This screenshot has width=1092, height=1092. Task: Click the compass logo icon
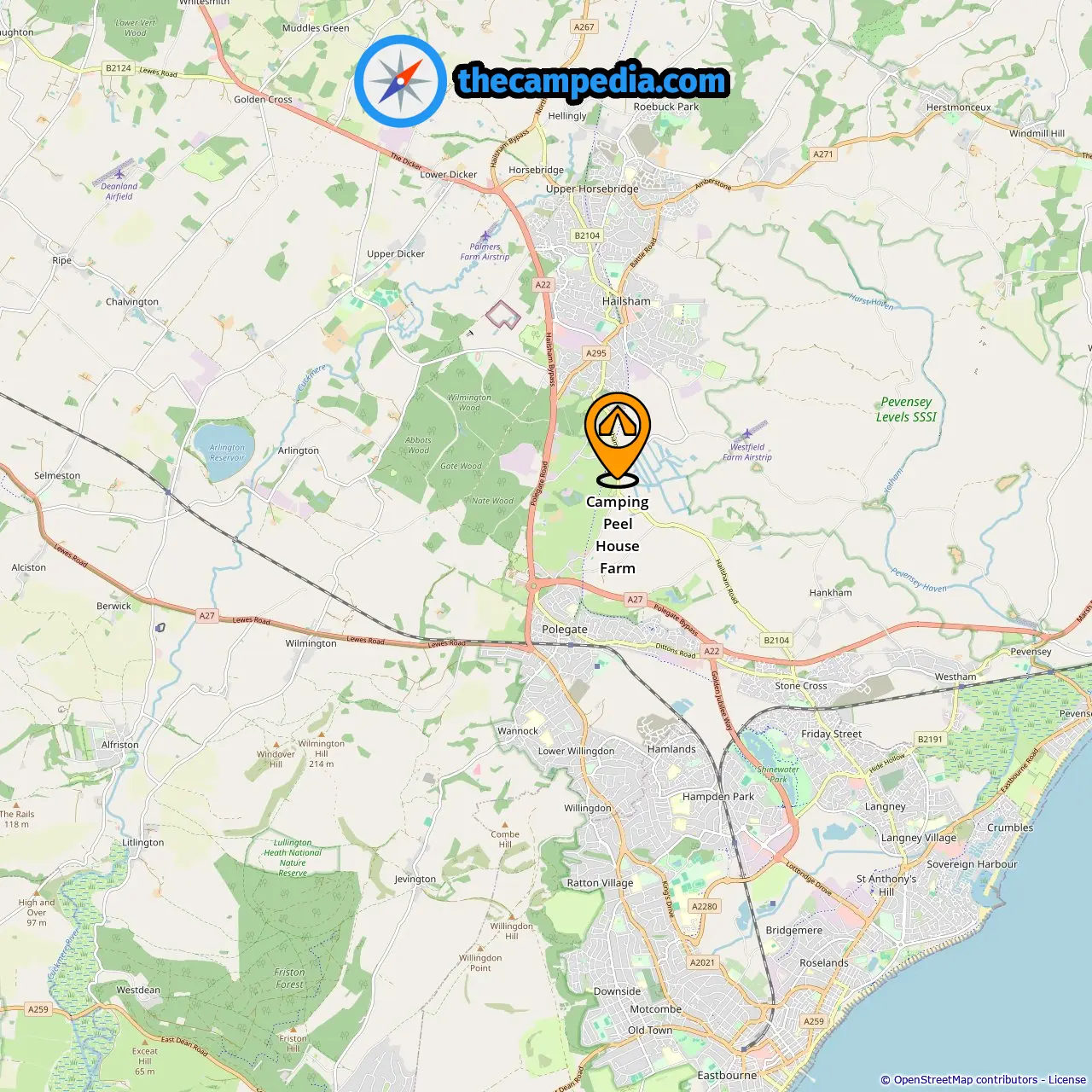tap(400, 82)
